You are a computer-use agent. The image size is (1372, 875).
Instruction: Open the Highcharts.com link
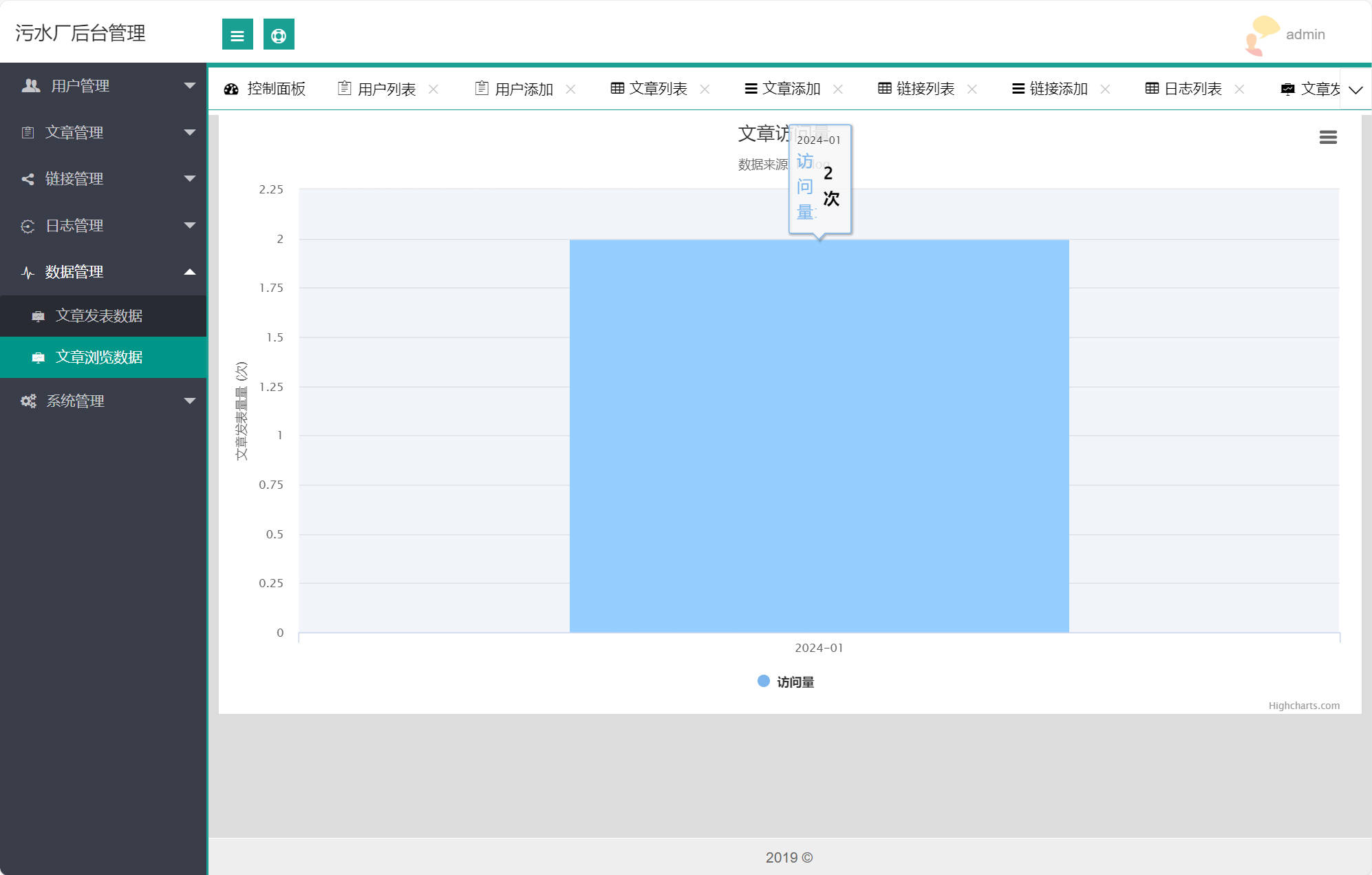1305,705
